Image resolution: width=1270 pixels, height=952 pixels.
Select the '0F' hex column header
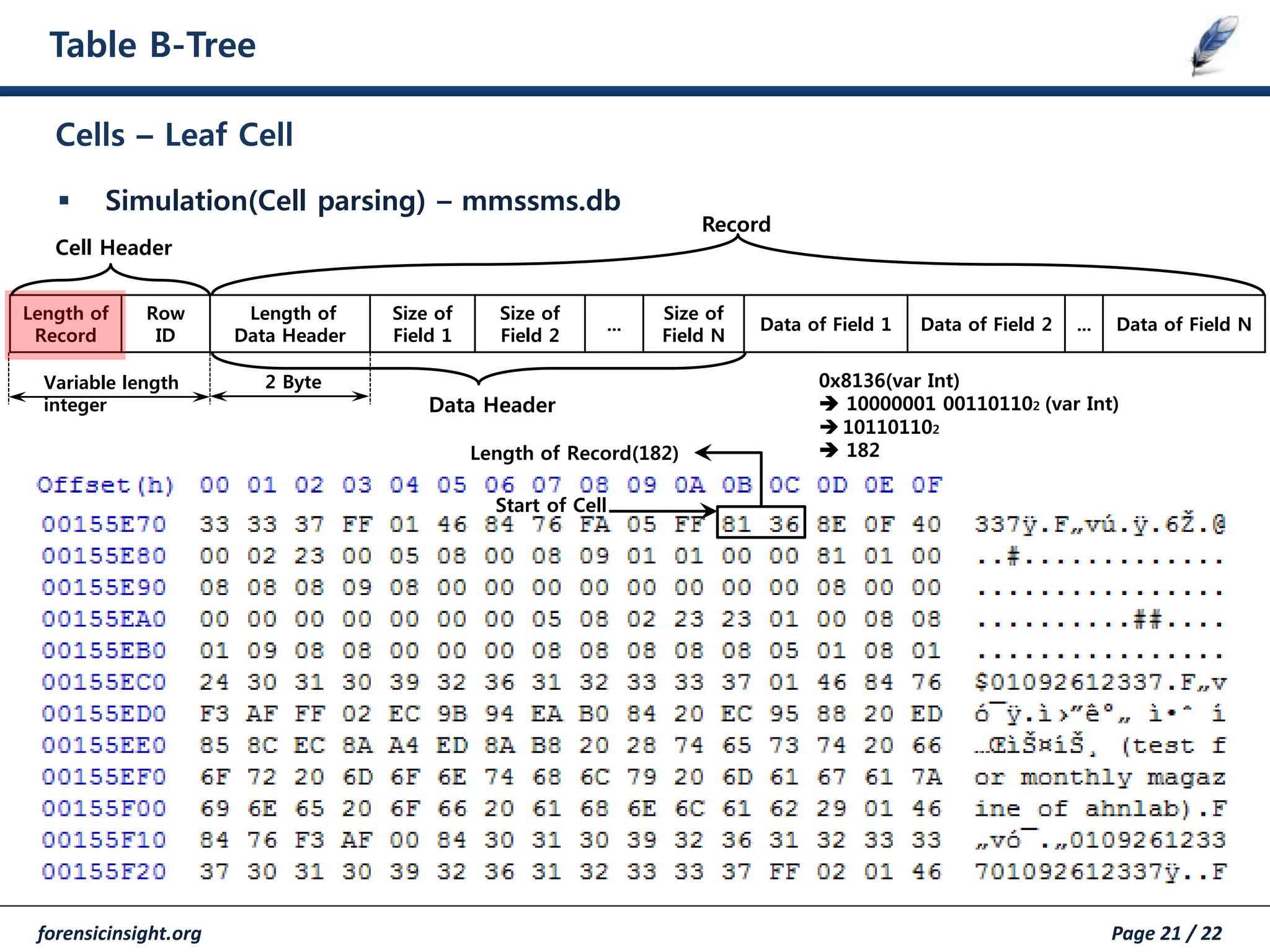tap(927, 485)
